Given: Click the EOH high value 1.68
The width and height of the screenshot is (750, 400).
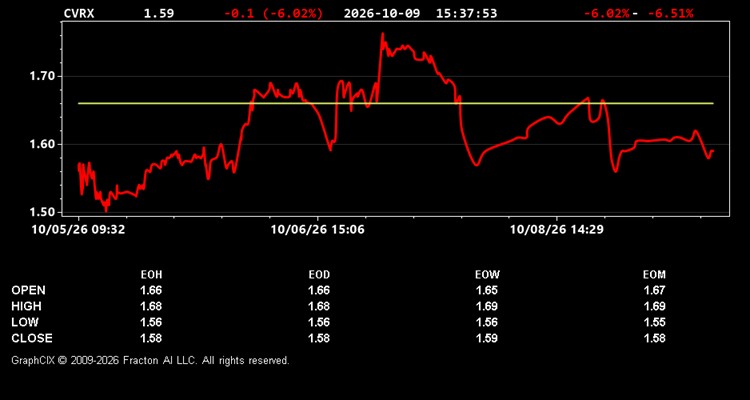Looking at the screenshot, I should (151, 306).
